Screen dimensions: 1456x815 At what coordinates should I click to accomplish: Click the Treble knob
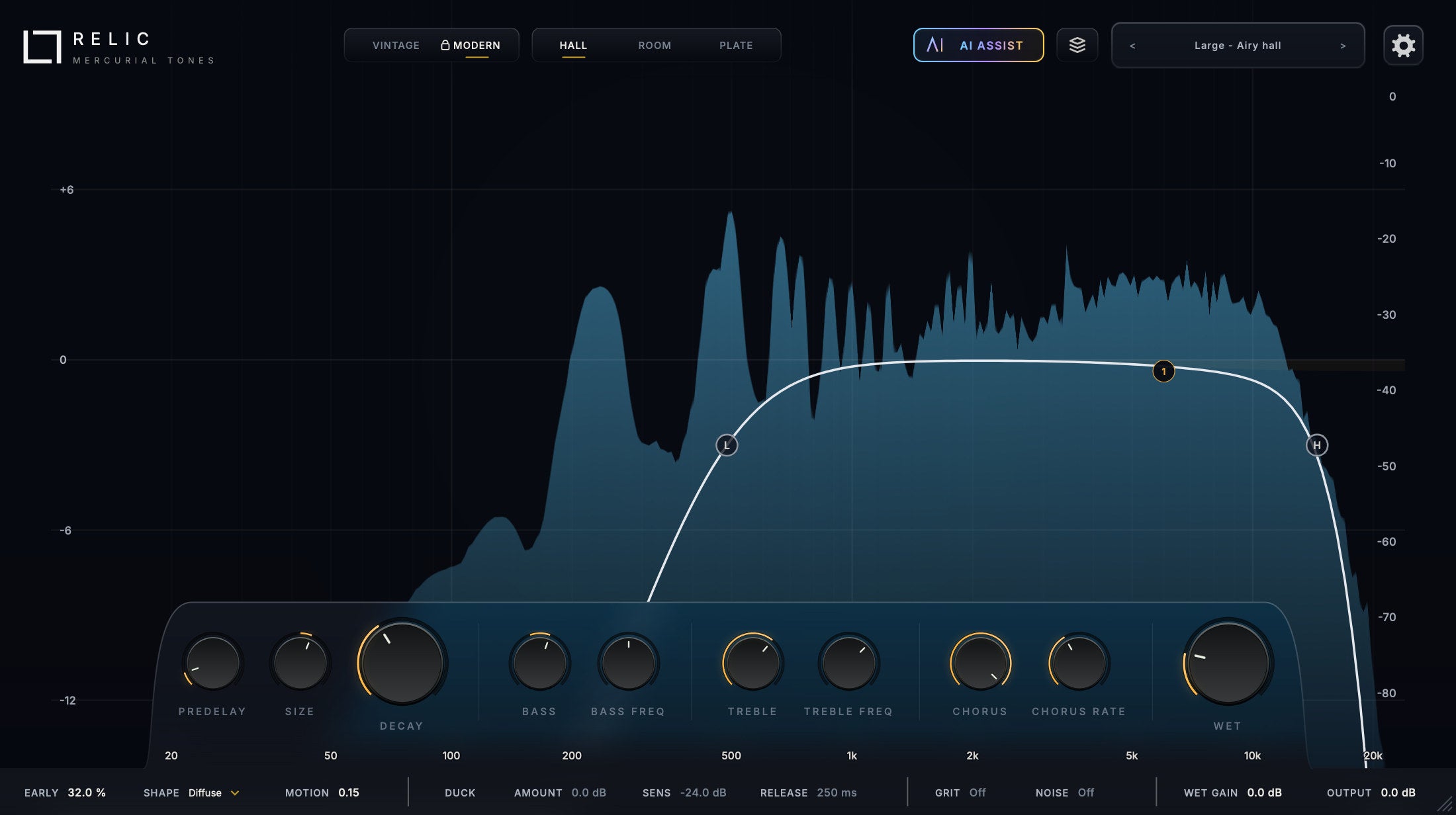tap(752, 662)
